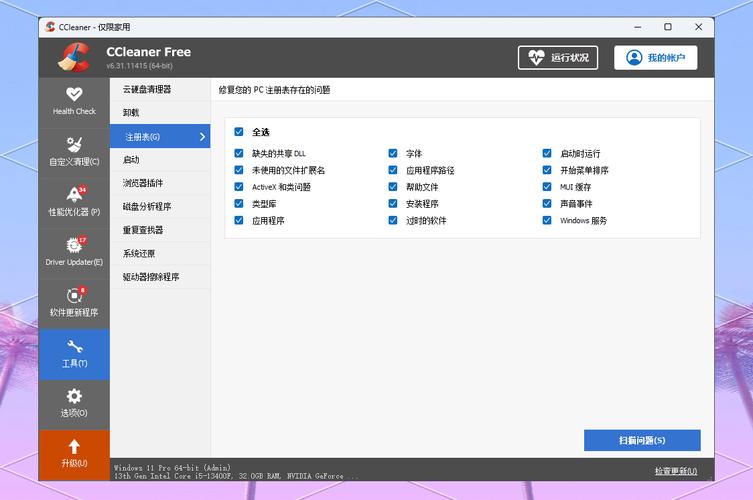Open 浏览器插件 browser plugins
Viewport: 753px width, 500px height.
[x=160, y=183]
